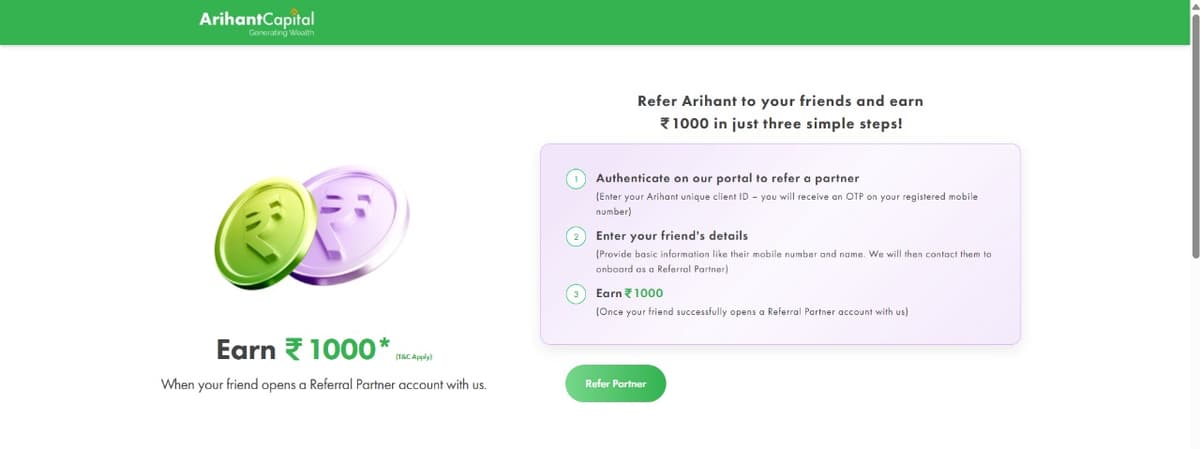Click the large 'Earn ₹1000' headline
This screenshot has height=449, width=1200.
pyautogui.click(x=296, y=349)
